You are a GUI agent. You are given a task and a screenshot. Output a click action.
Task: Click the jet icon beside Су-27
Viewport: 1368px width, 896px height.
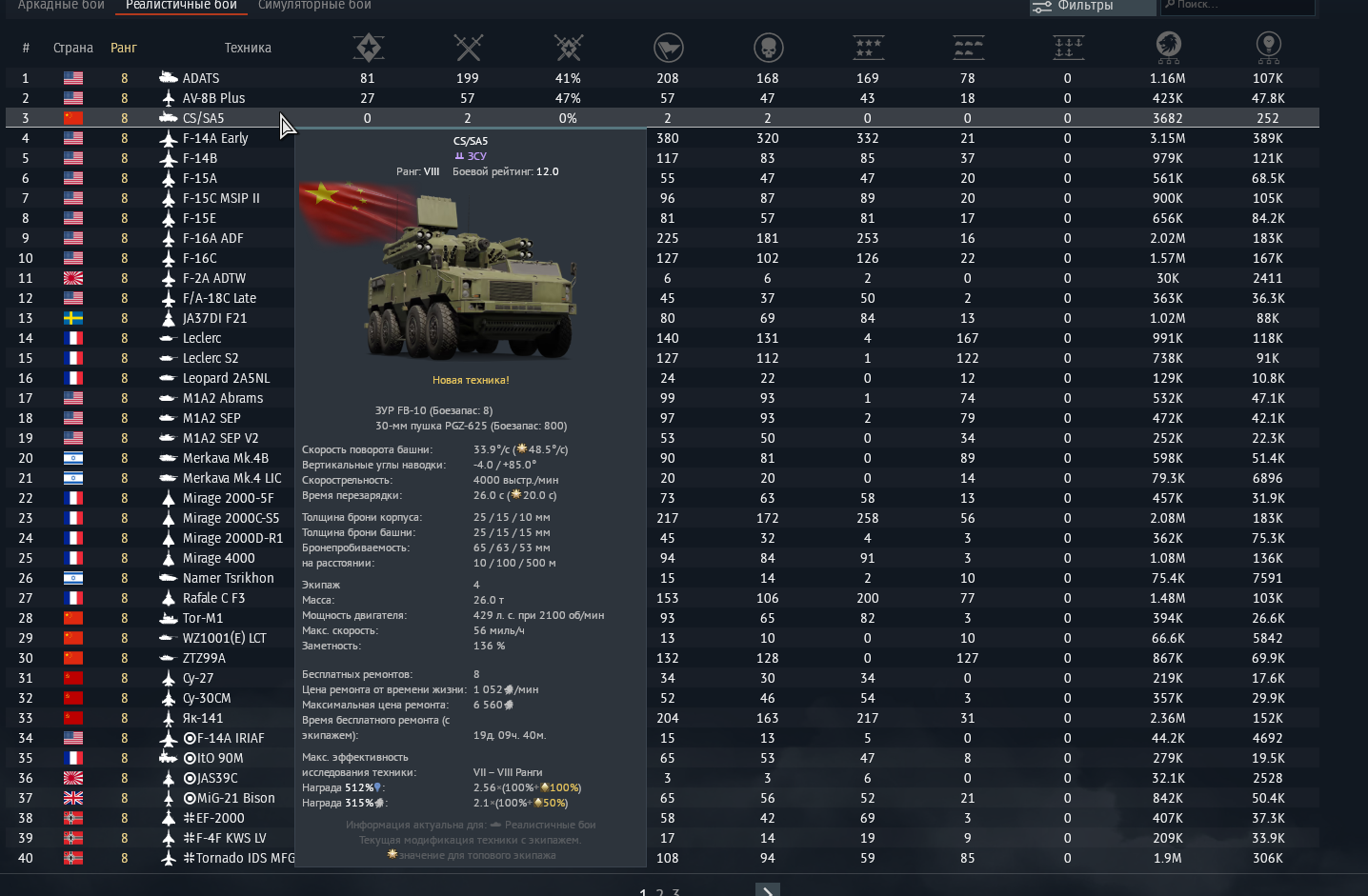click(168, 678)
